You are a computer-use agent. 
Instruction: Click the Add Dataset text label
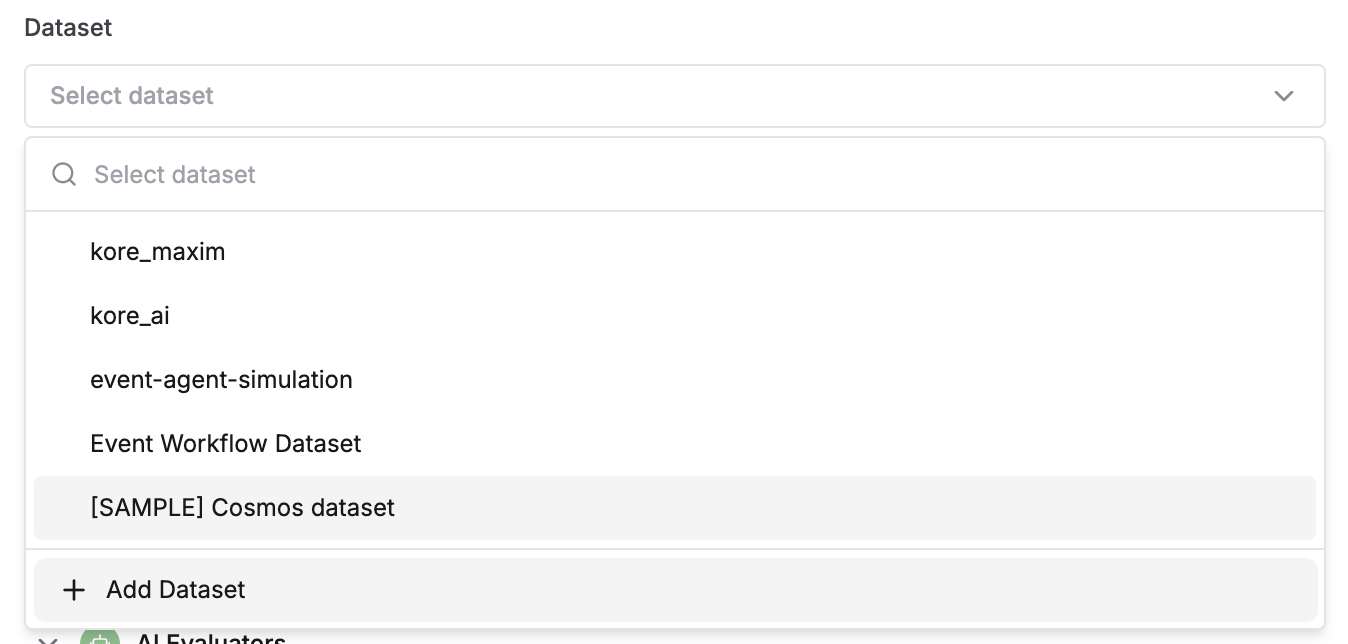(x=176, y=590)
